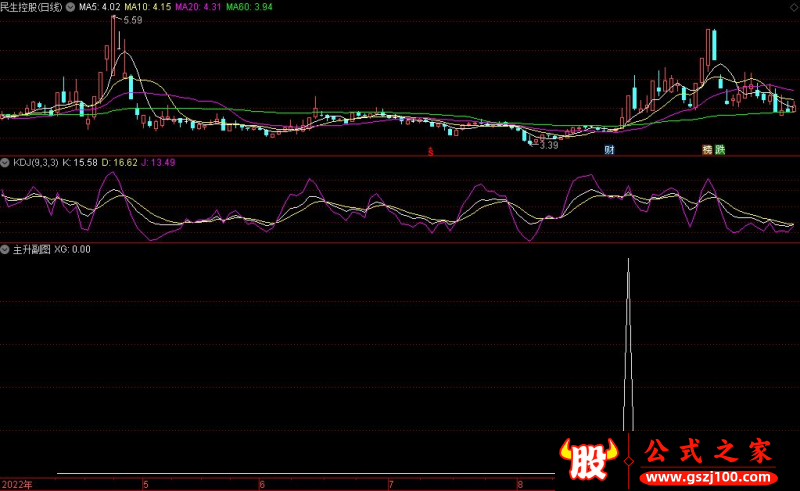The width and height of the screenshot is (800, 491).
Task: Click the 3.39 low price annotation
Action: click(x=548, y=146)
